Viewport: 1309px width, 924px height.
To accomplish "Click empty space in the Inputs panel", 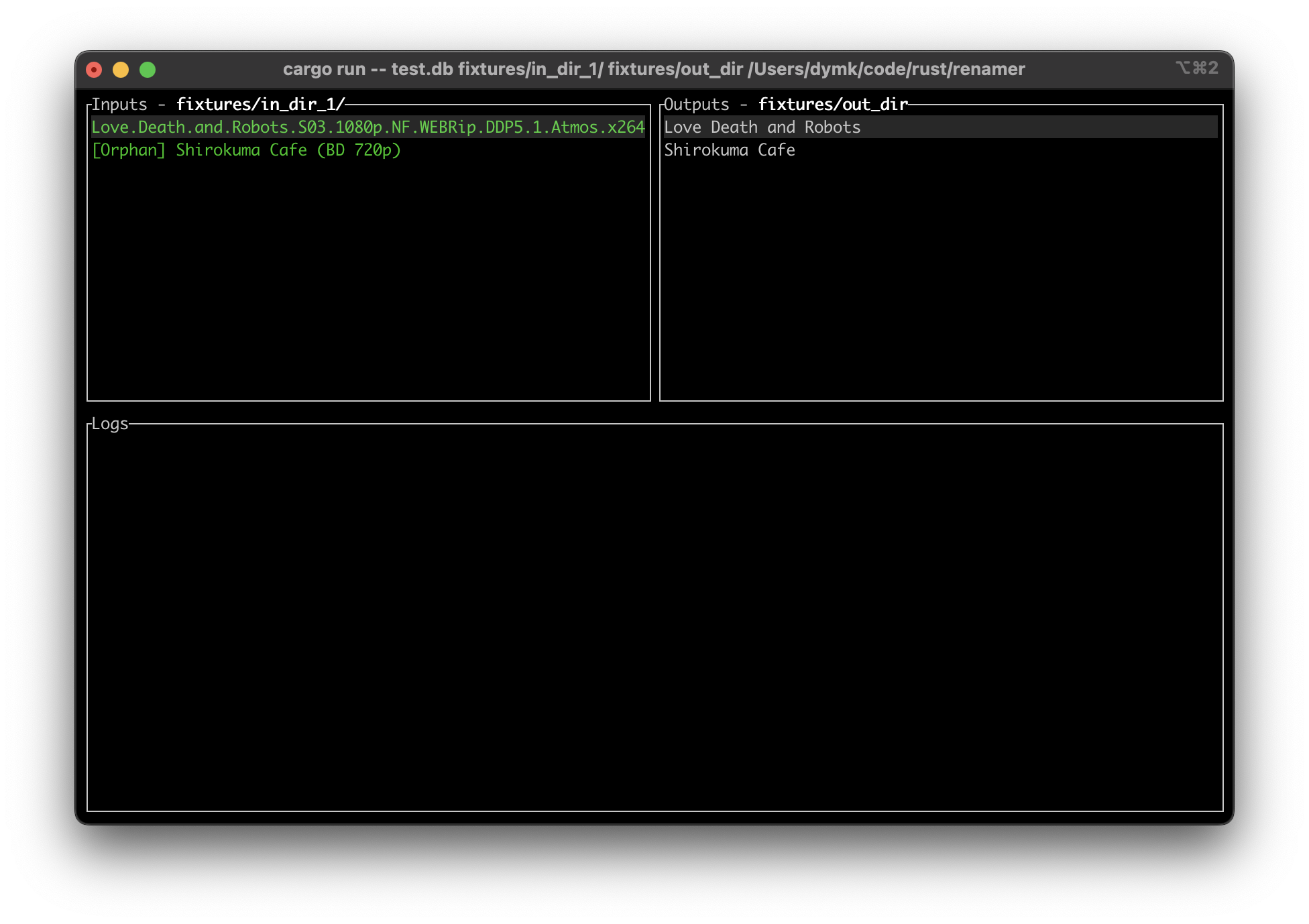I will coord(367,282).
